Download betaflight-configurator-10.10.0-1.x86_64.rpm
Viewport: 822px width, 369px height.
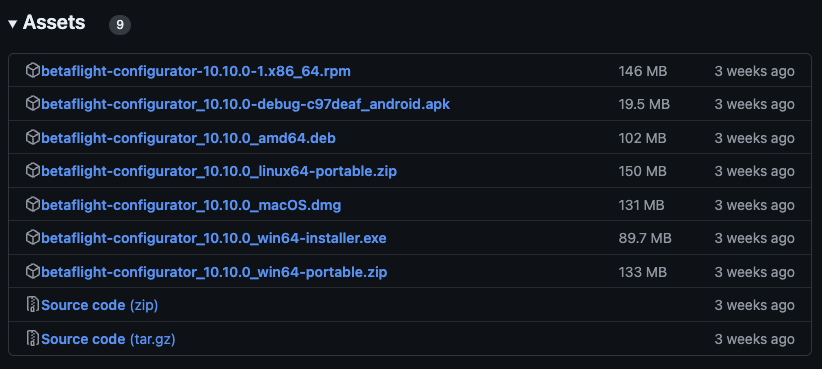click(196, 71)
